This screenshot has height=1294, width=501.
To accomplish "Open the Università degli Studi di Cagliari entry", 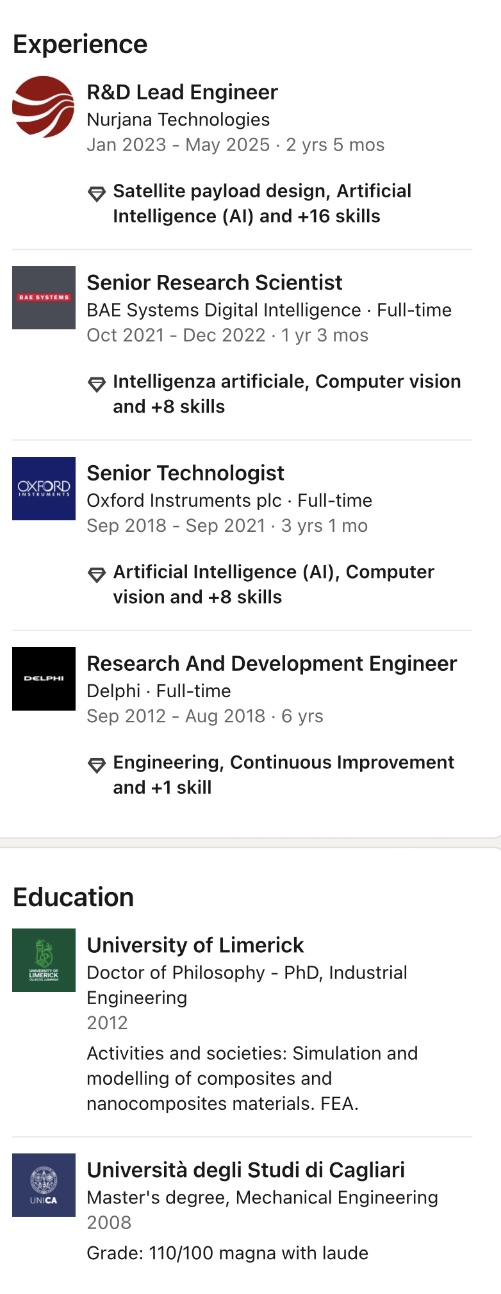I will 246,1170.
